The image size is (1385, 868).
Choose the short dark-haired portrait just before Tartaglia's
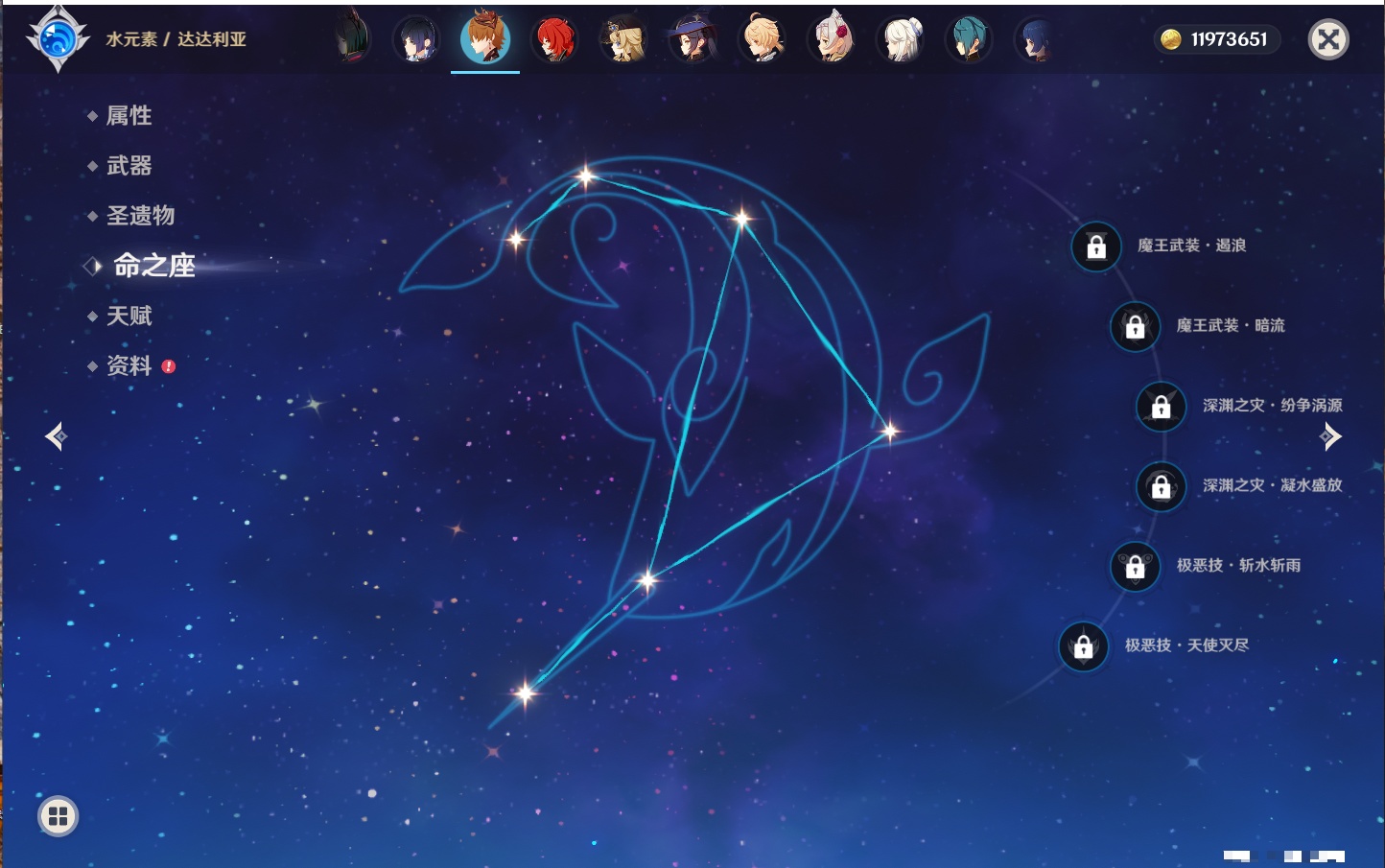(x=417, y=39)
